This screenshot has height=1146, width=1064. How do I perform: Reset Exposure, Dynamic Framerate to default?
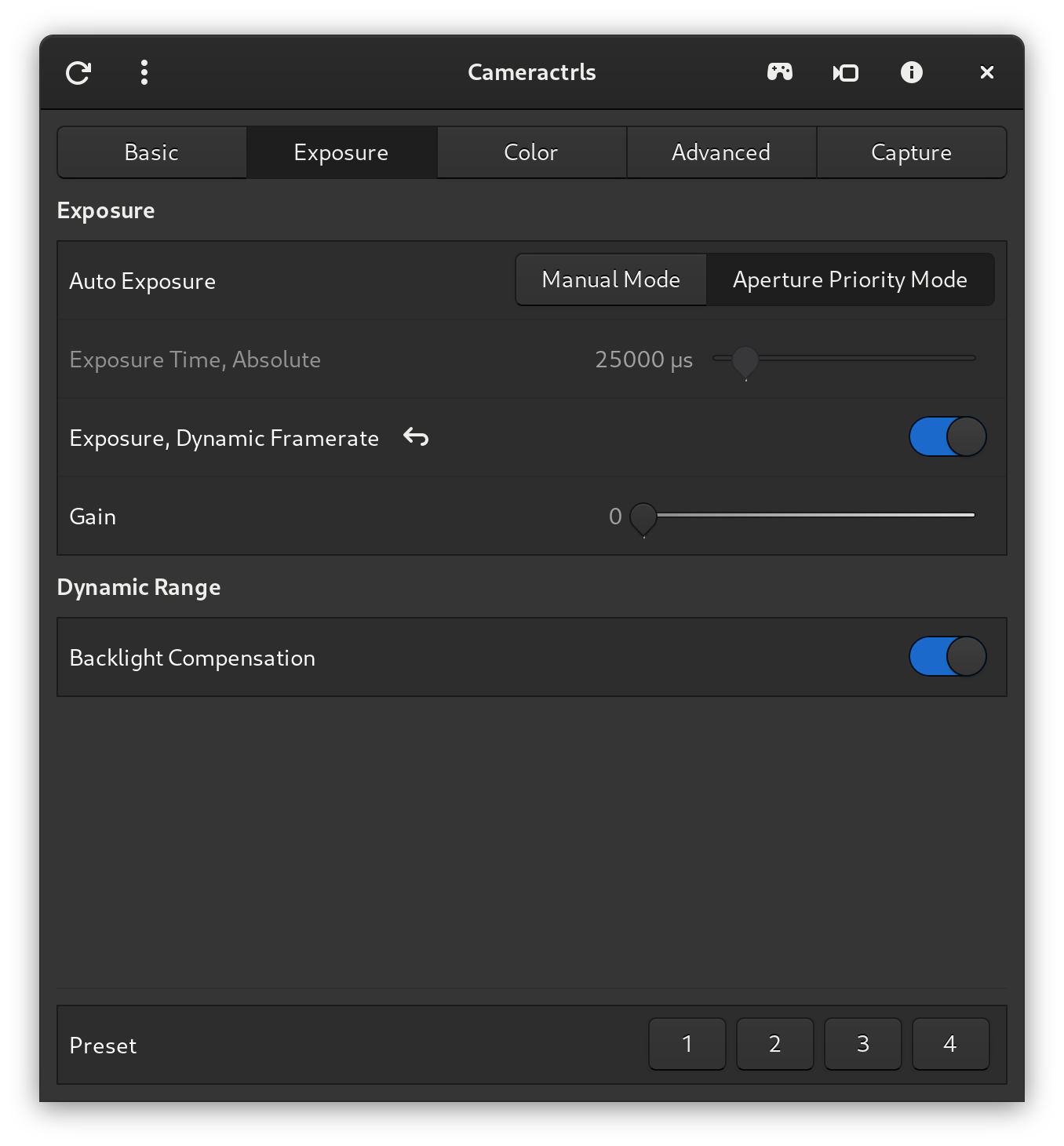tap(416, 437)
